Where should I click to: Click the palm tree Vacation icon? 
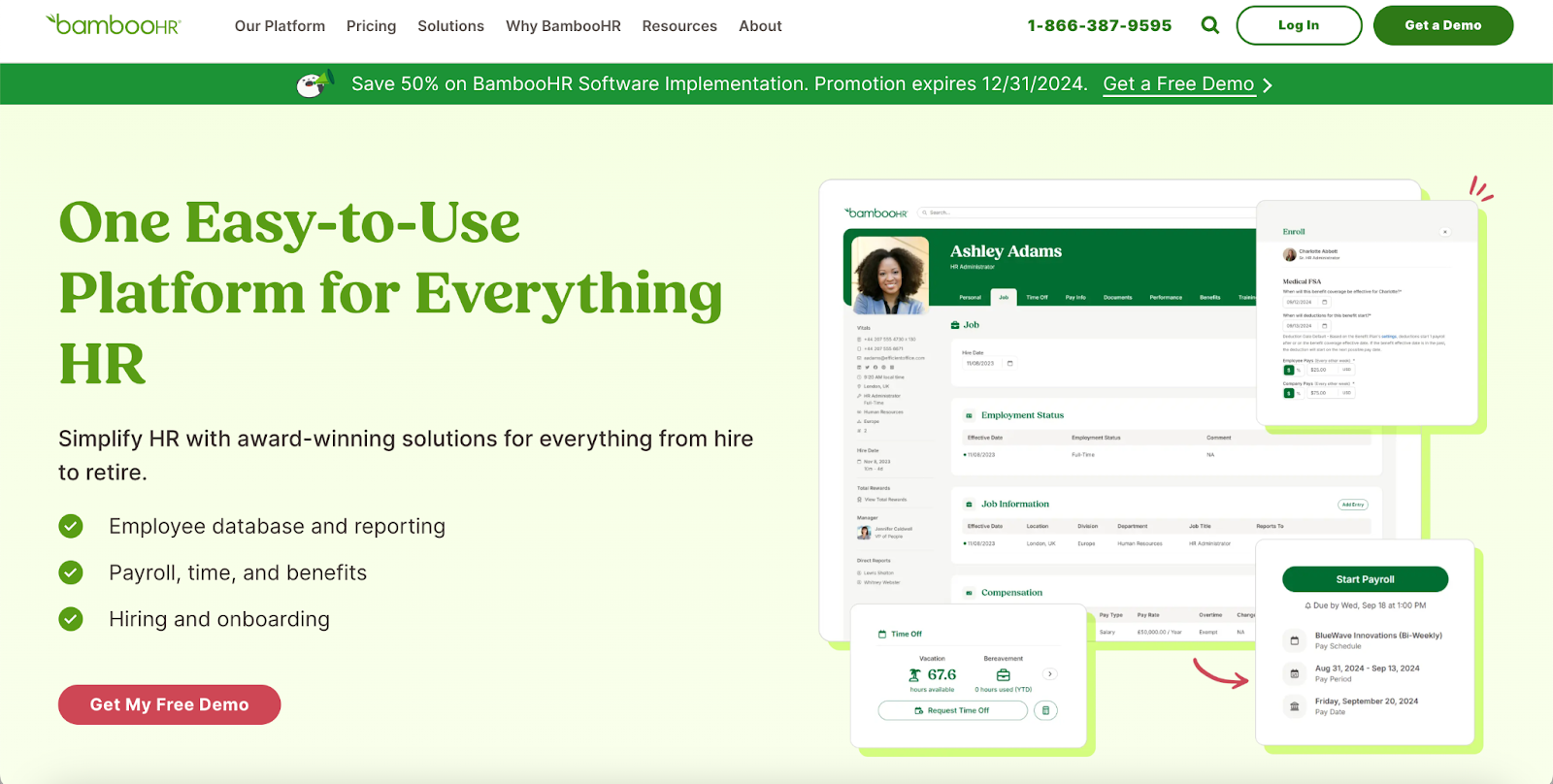(914, 674)
